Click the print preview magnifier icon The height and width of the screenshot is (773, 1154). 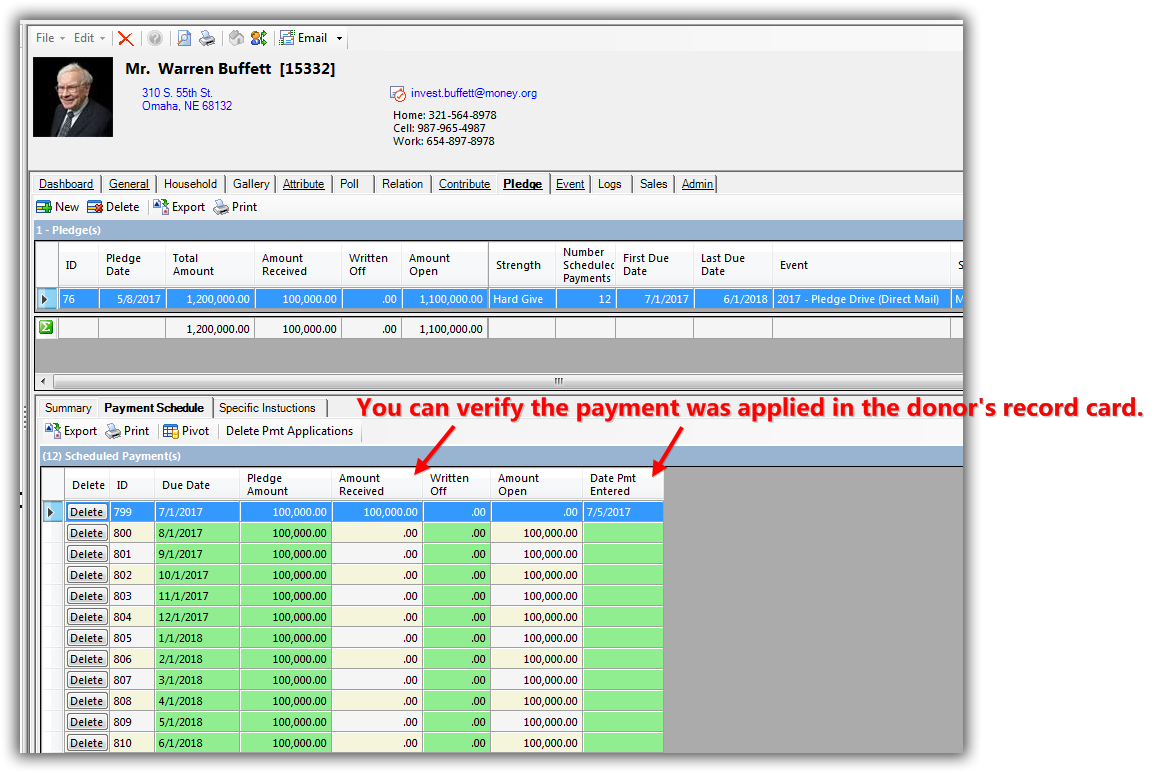click(184, 38)
